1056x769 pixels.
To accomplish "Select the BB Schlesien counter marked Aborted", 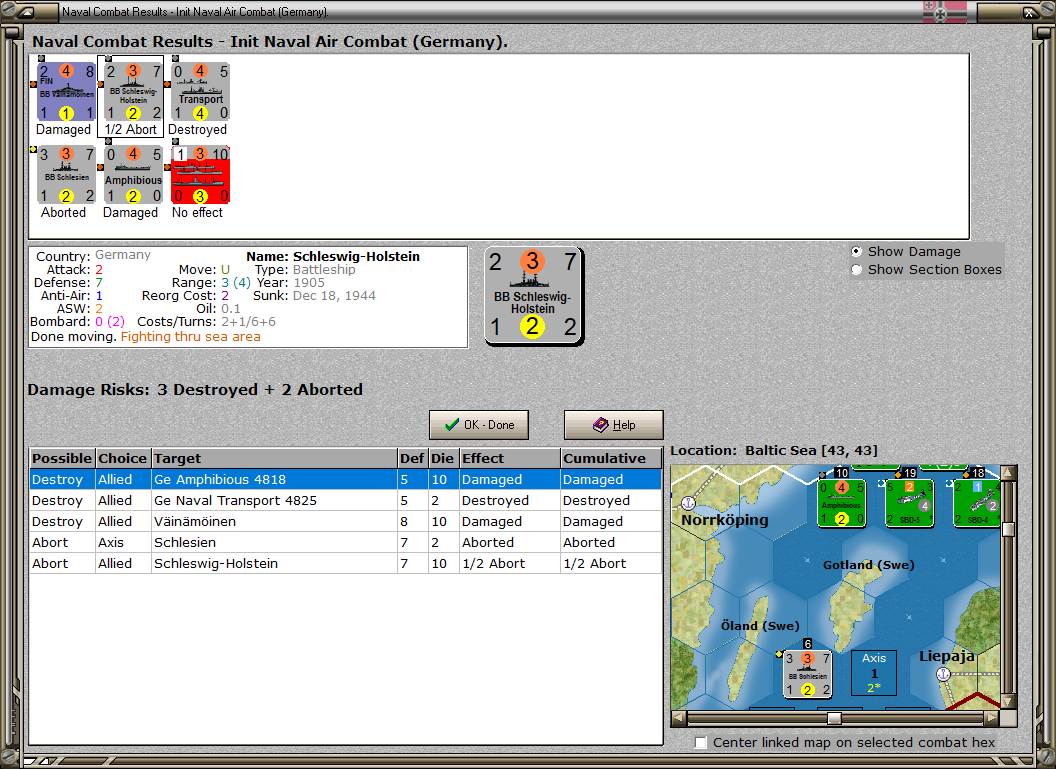I will [65, 175].
